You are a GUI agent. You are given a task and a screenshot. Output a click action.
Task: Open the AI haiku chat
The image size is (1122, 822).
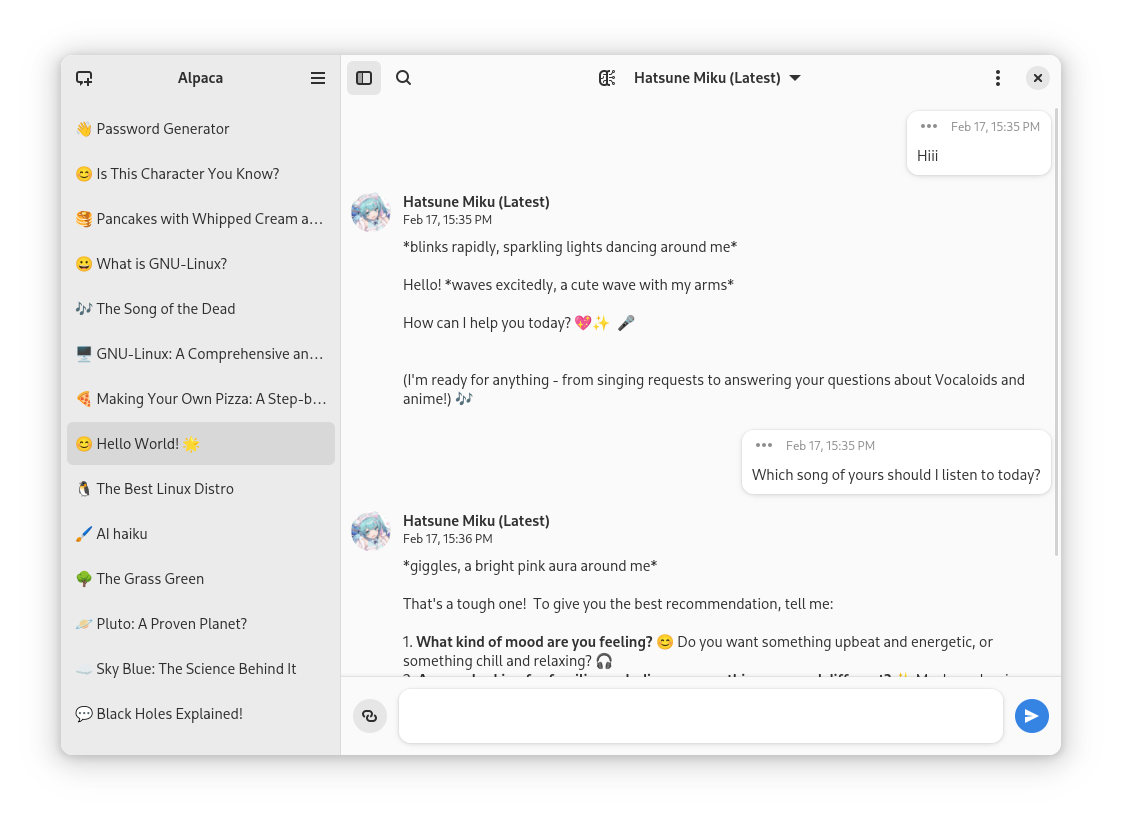[201, 534]
